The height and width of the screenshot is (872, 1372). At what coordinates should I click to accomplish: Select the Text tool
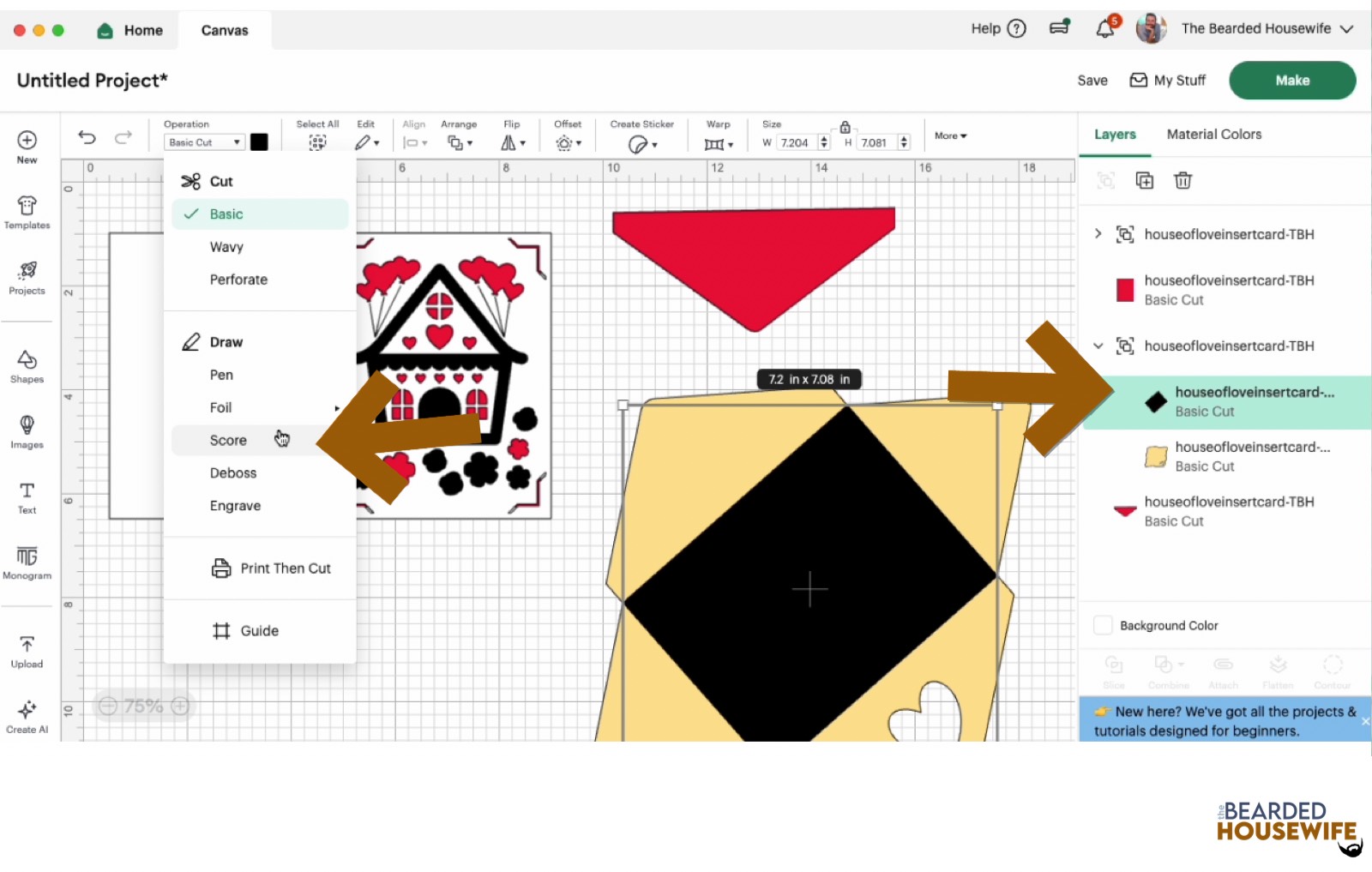pyautogui.click(x=27, y=497)
